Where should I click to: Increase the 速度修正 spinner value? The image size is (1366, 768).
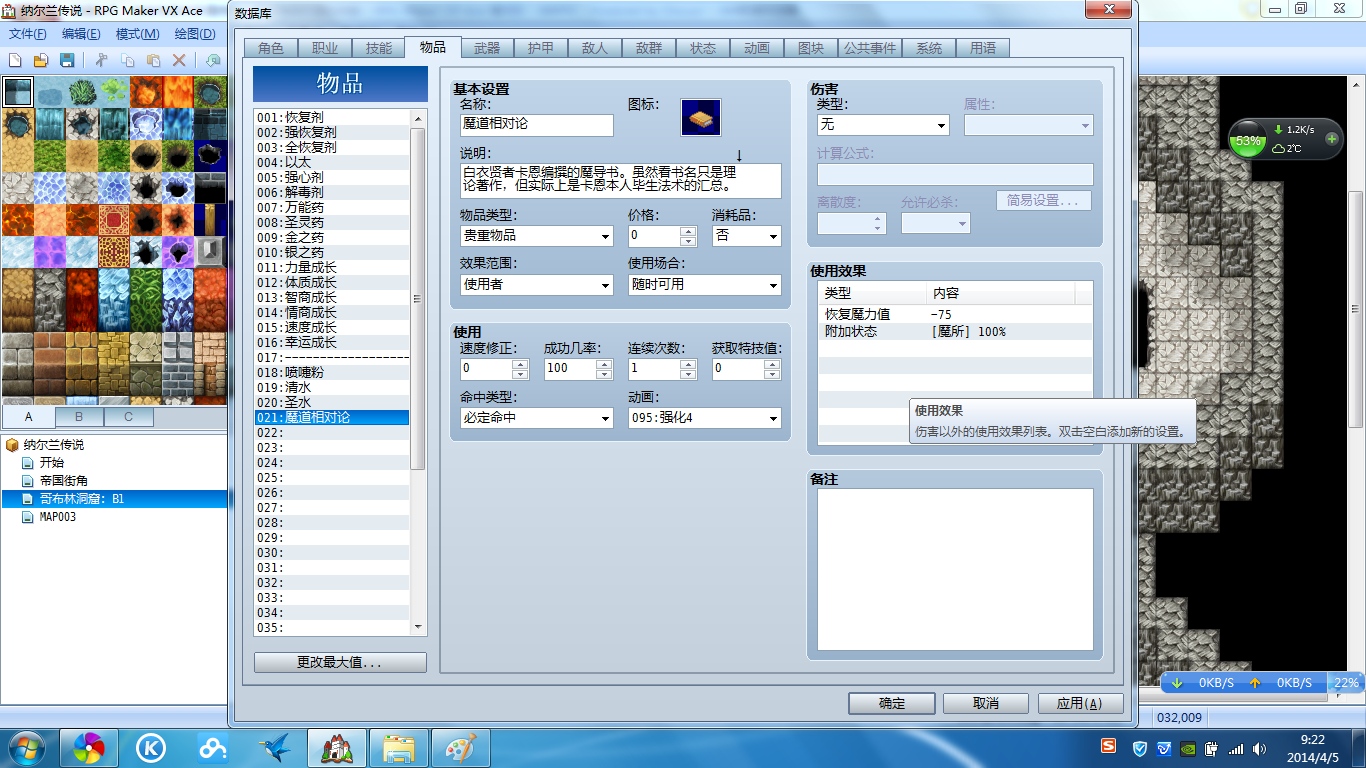[520, 364]
